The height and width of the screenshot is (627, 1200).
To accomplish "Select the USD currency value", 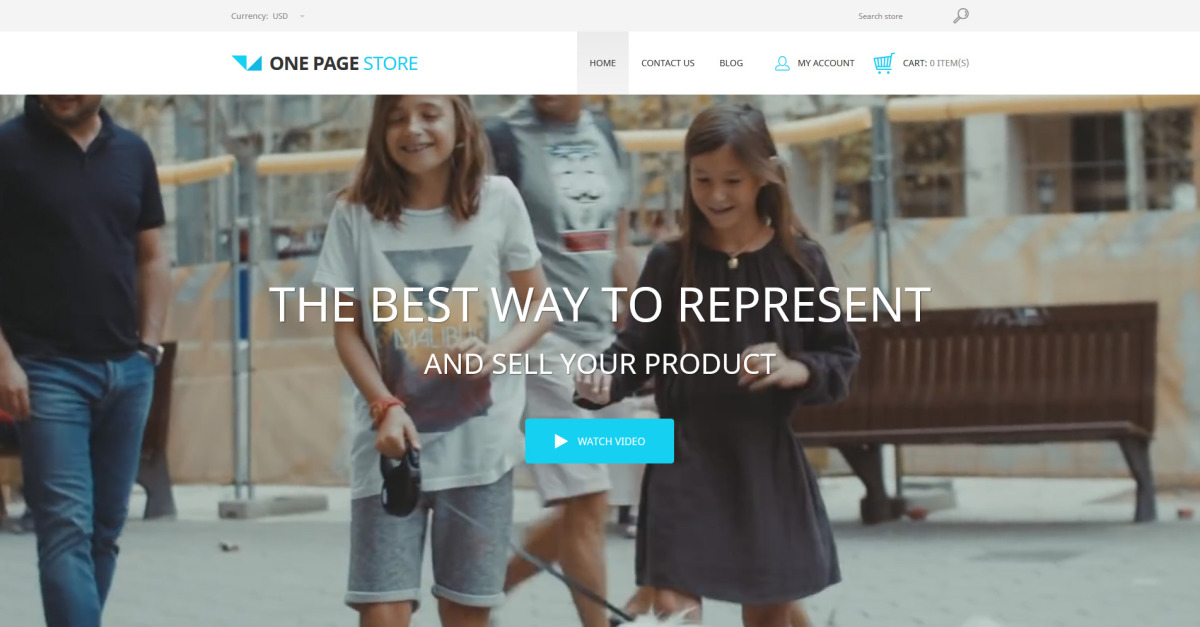I will (x=280, y=16).
